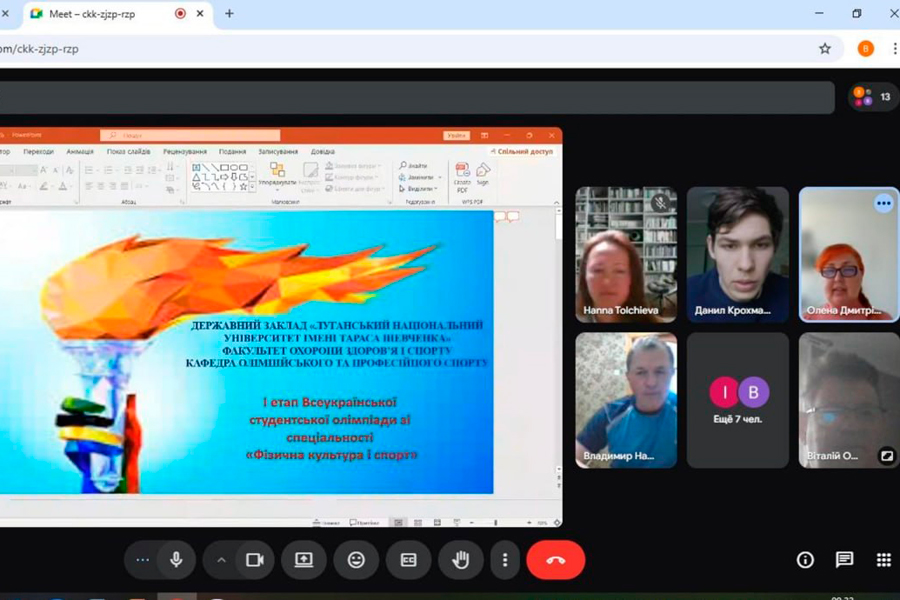
Task: Click the ribbon display options icon in PowerPoint
Action: 484,136
